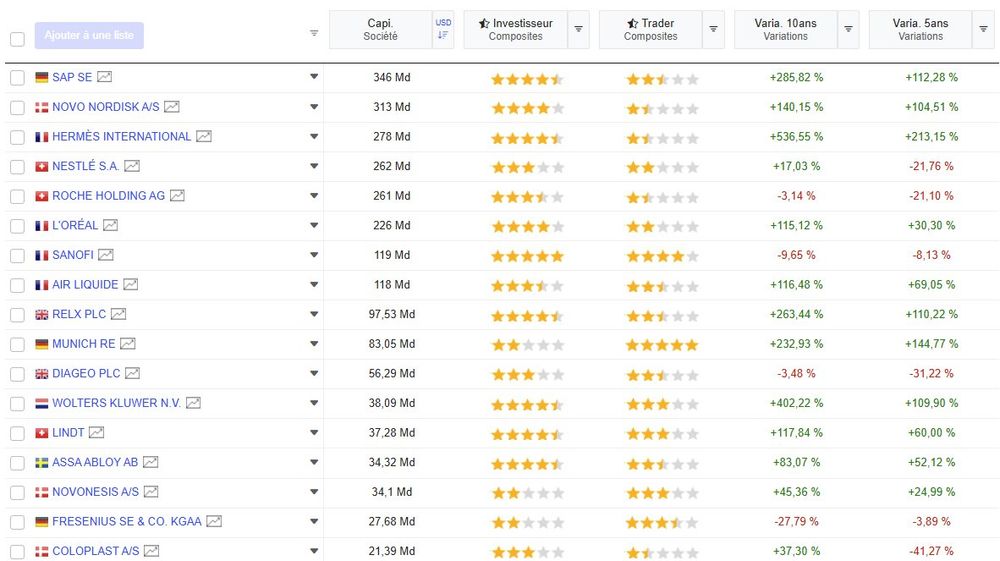Open chart icon next to AIR LIQUIDE
1000x561 pixels.
tap(131, 285)
